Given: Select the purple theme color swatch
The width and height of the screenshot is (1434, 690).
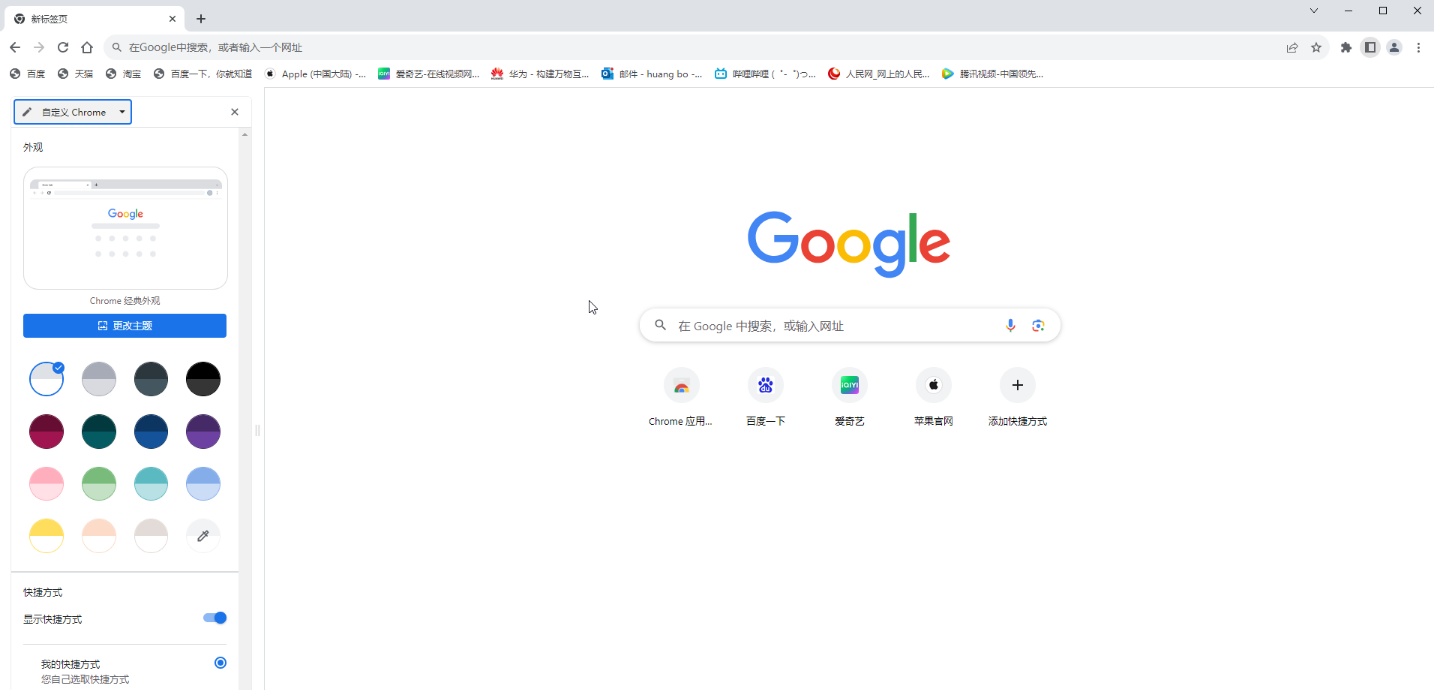Looking at the screenshot, I should coord(203,431).
